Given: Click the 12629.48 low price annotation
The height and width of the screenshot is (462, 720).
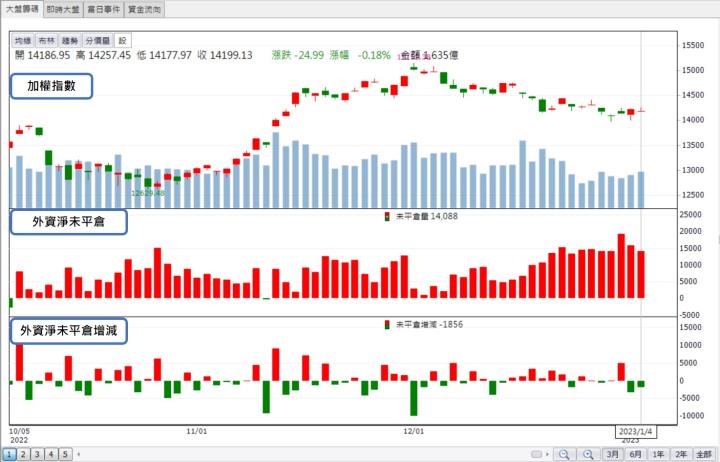Looking at the screenshot, I should pos(148,193).
